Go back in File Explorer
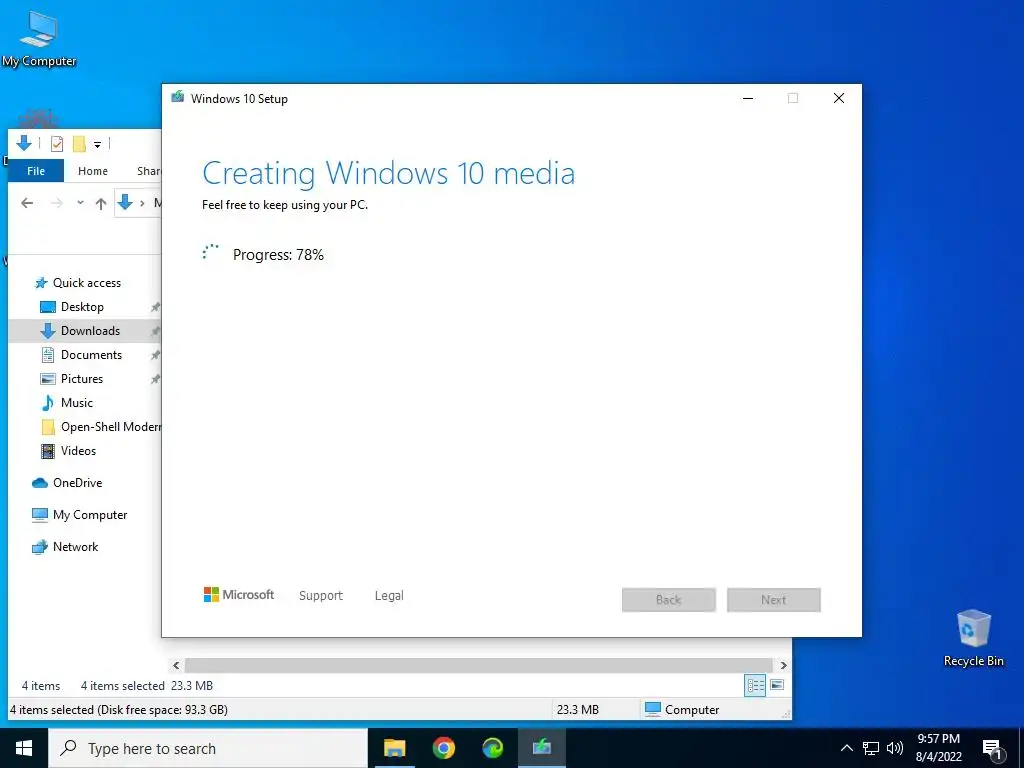 [27, 203]
